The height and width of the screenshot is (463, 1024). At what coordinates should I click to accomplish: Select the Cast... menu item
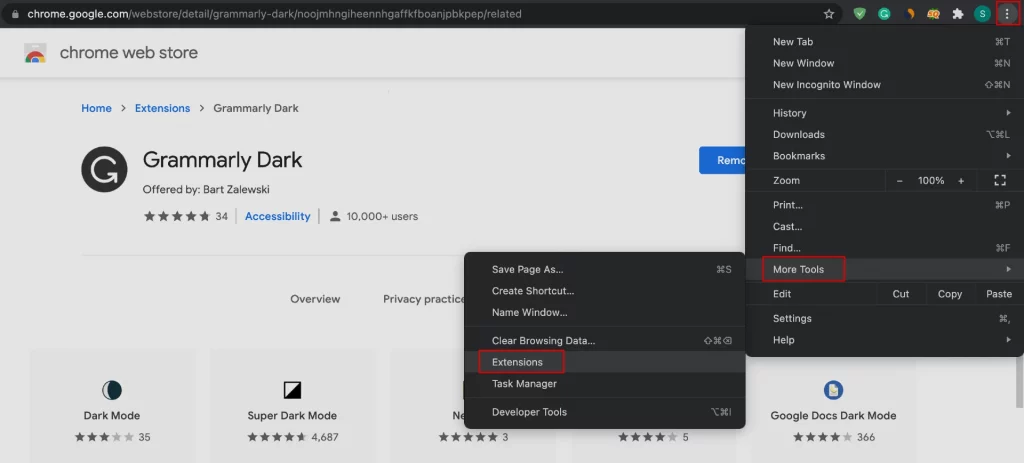pos(884,227)
